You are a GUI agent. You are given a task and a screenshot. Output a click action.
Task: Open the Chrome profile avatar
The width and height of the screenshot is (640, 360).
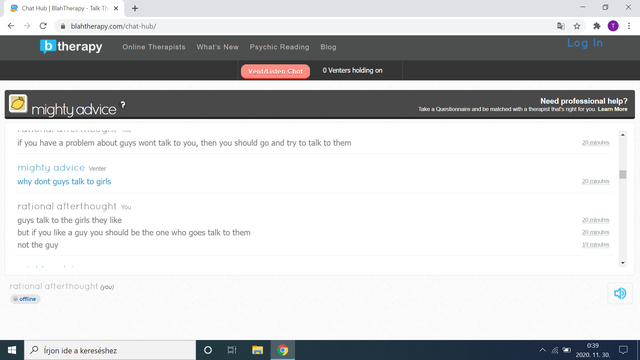pos(613,26)
